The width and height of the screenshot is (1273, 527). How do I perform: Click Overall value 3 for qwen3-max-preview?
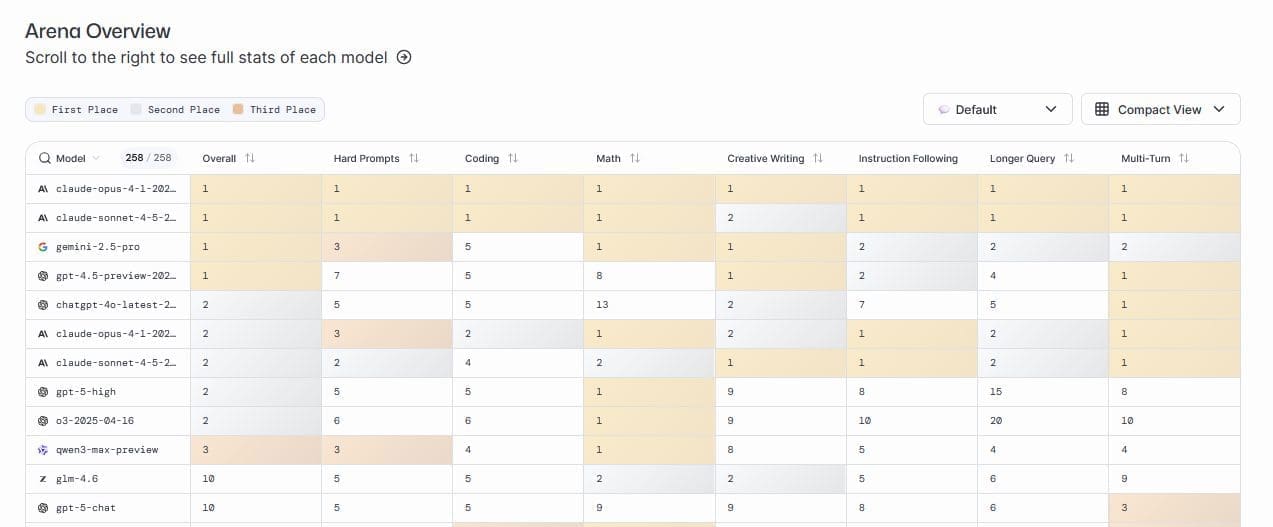(205, 449)
